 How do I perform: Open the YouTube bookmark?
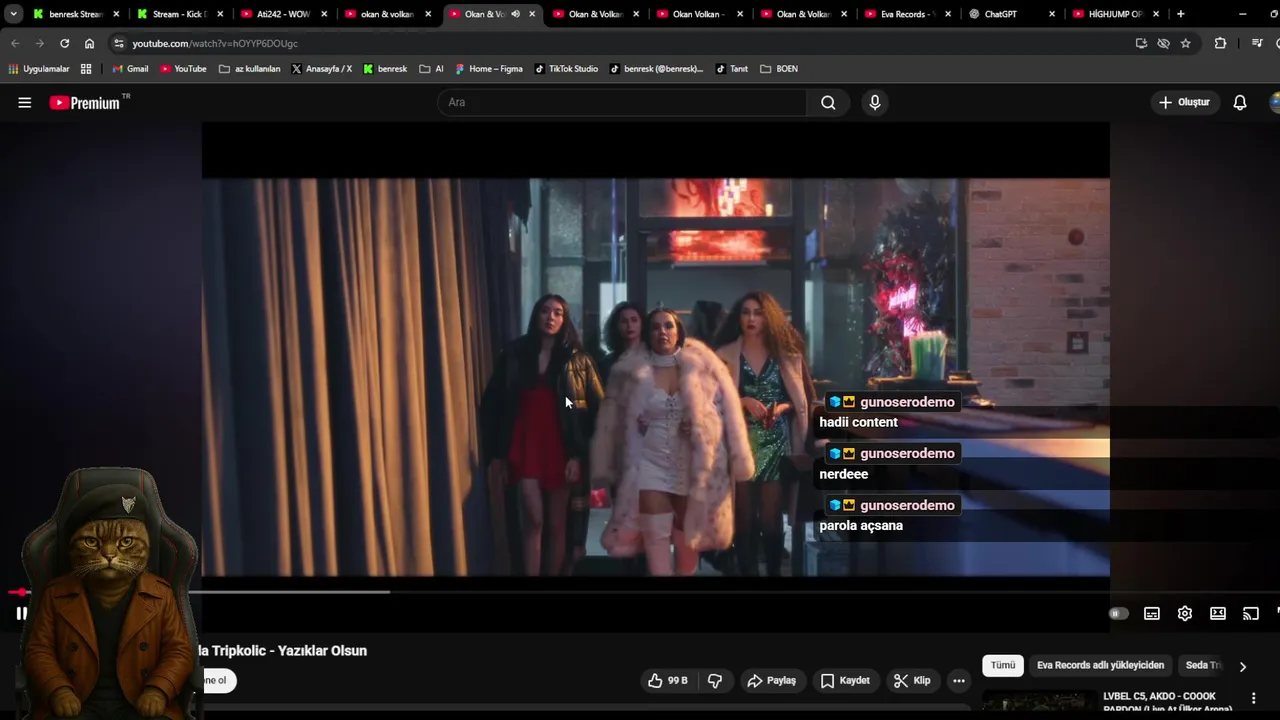tap(183, 69)
